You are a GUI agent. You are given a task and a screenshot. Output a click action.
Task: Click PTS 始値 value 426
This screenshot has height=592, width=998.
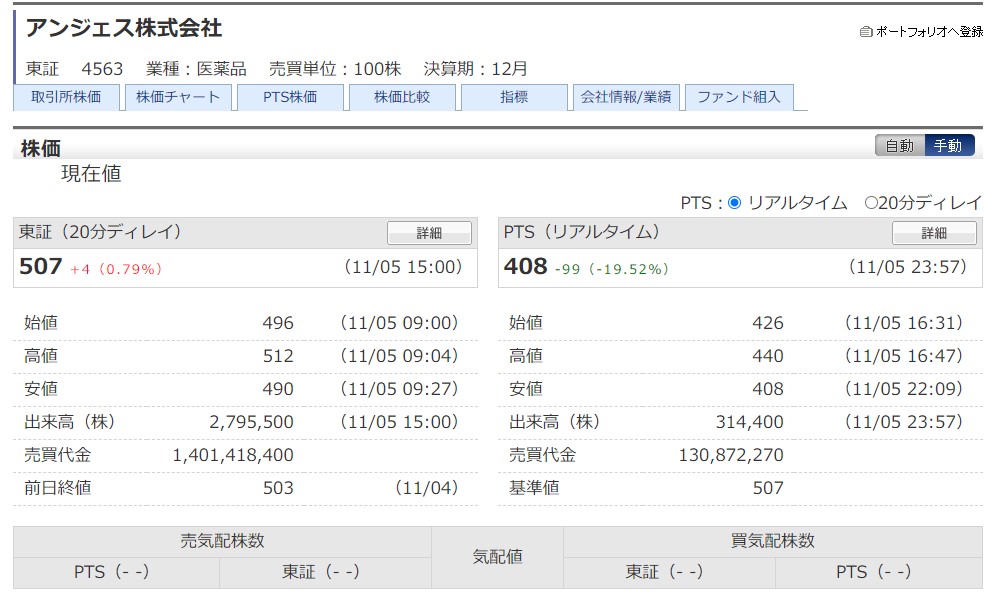(768, 323)
